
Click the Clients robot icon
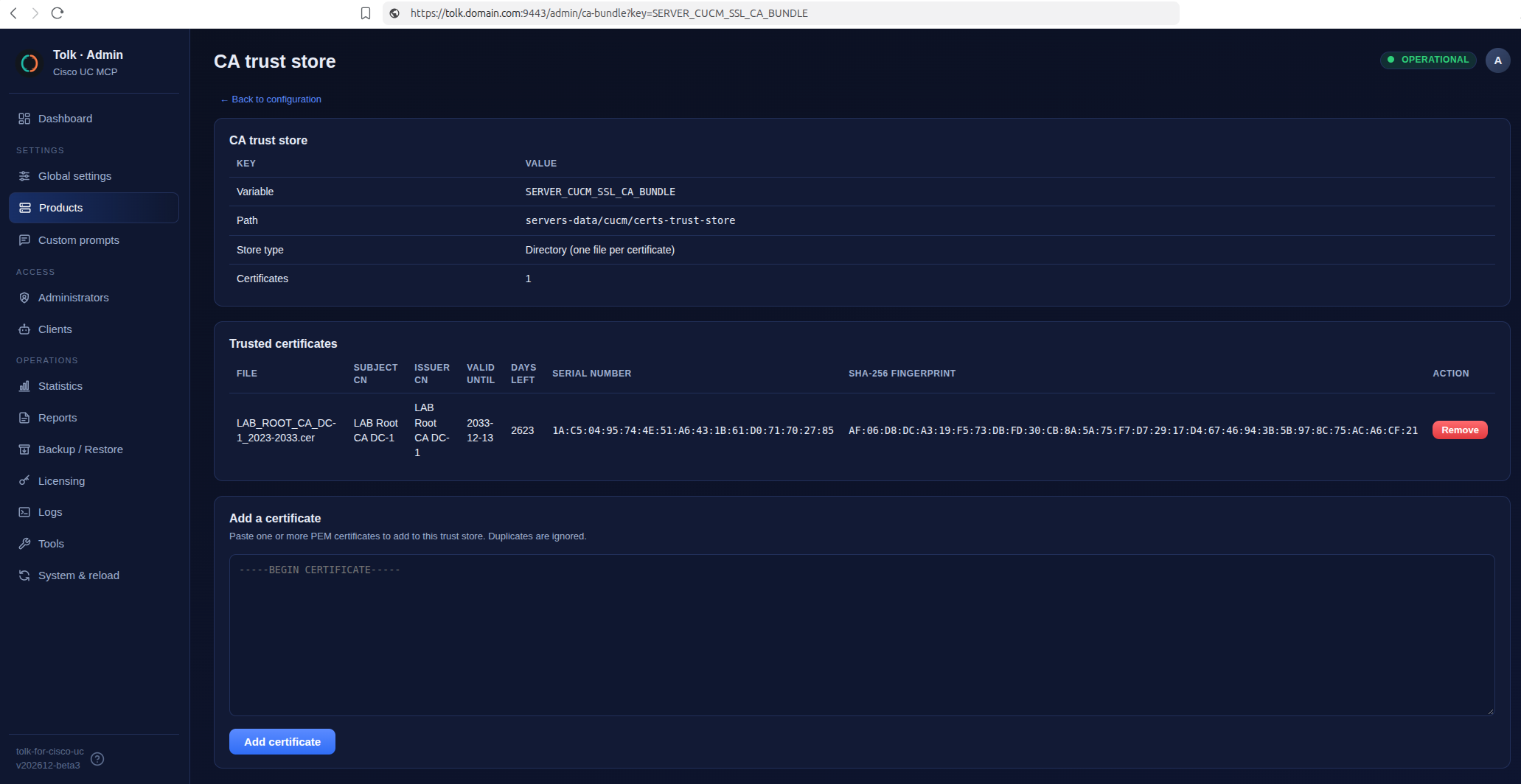(x=24, y=329)
